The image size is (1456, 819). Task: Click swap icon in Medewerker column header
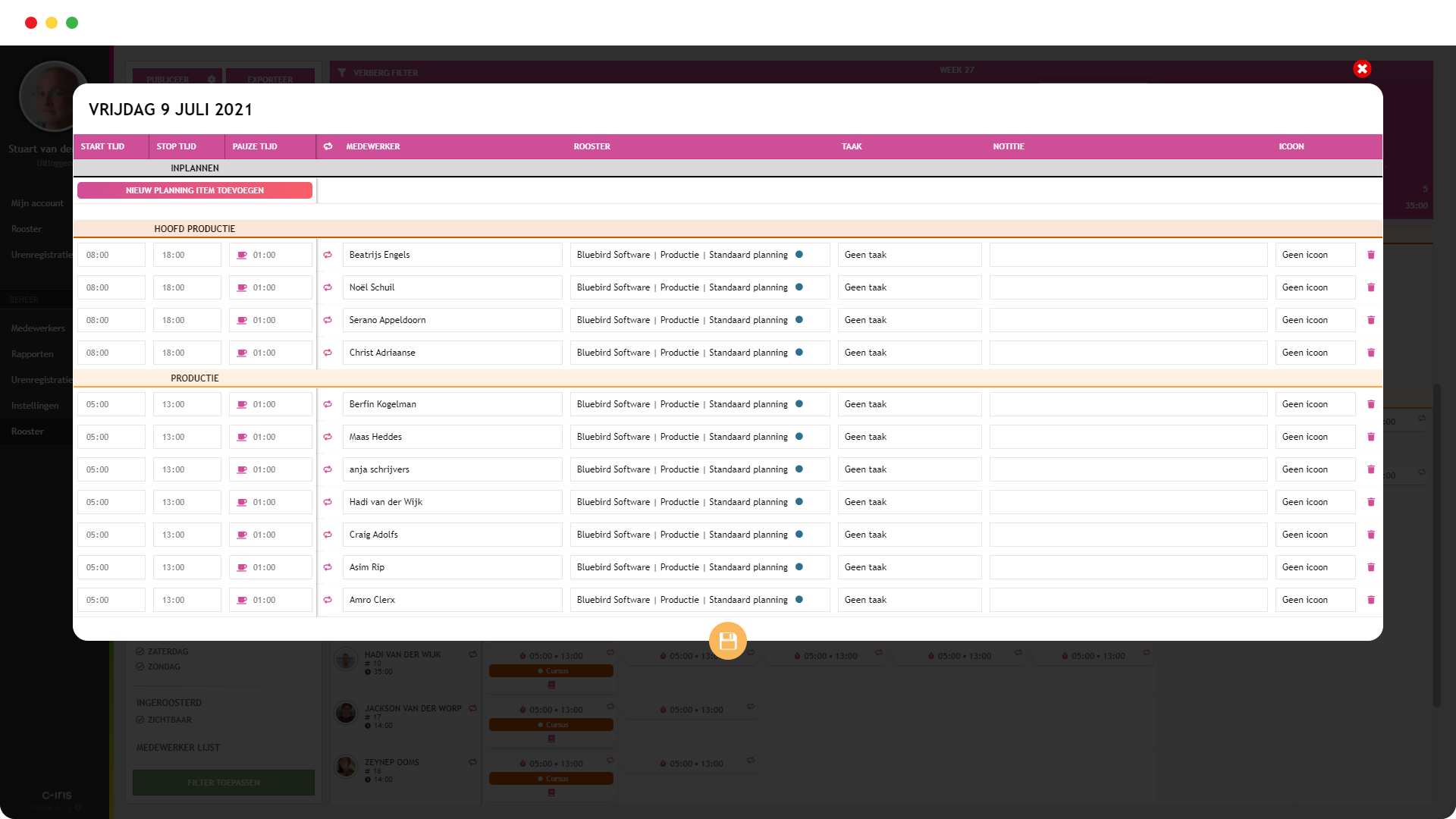(x=328, y=146)
